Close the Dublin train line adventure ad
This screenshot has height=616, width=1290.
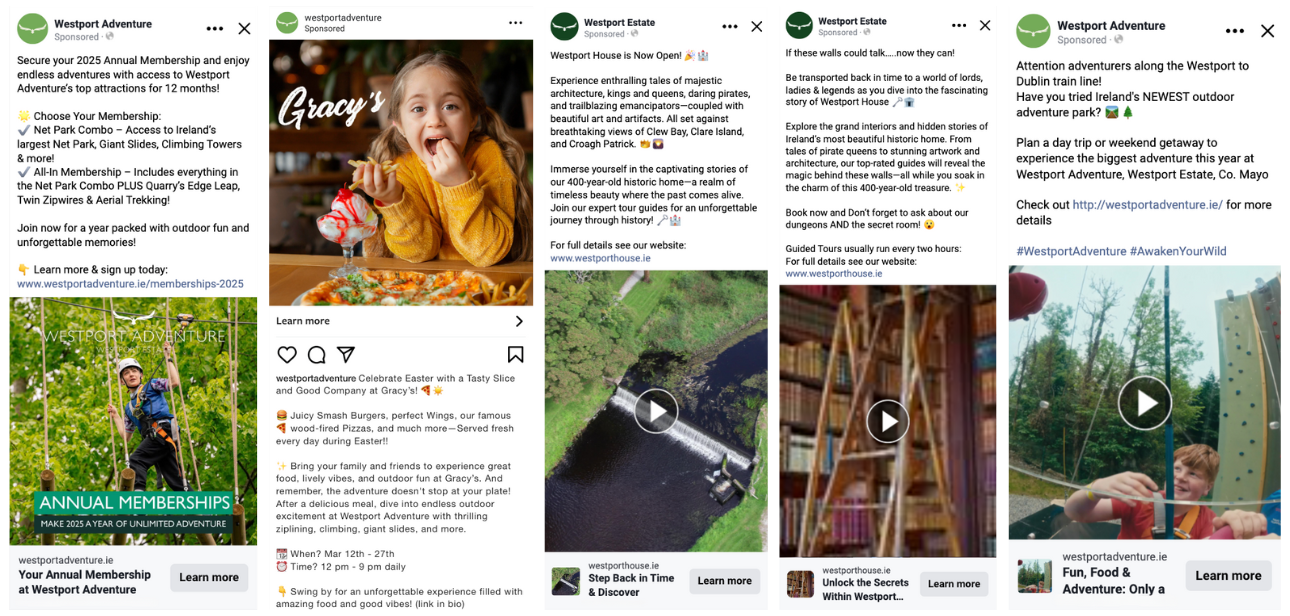click(1267, 31)
